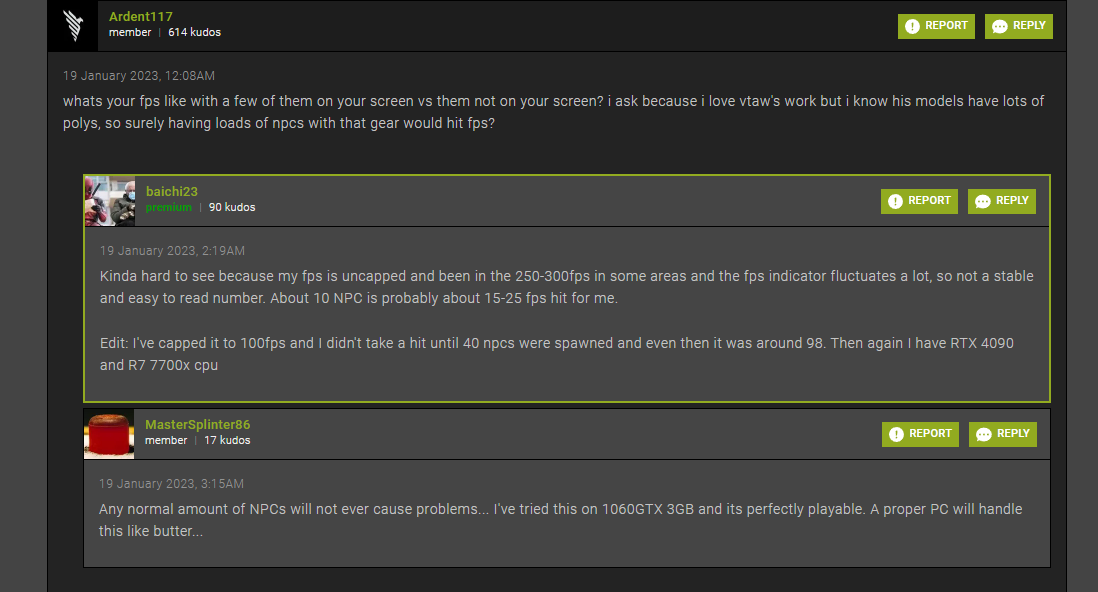Screen dimensions: 1098x592
Task: Click the speech bubble icon on baichi23's Reply
Action: [983, 202]
